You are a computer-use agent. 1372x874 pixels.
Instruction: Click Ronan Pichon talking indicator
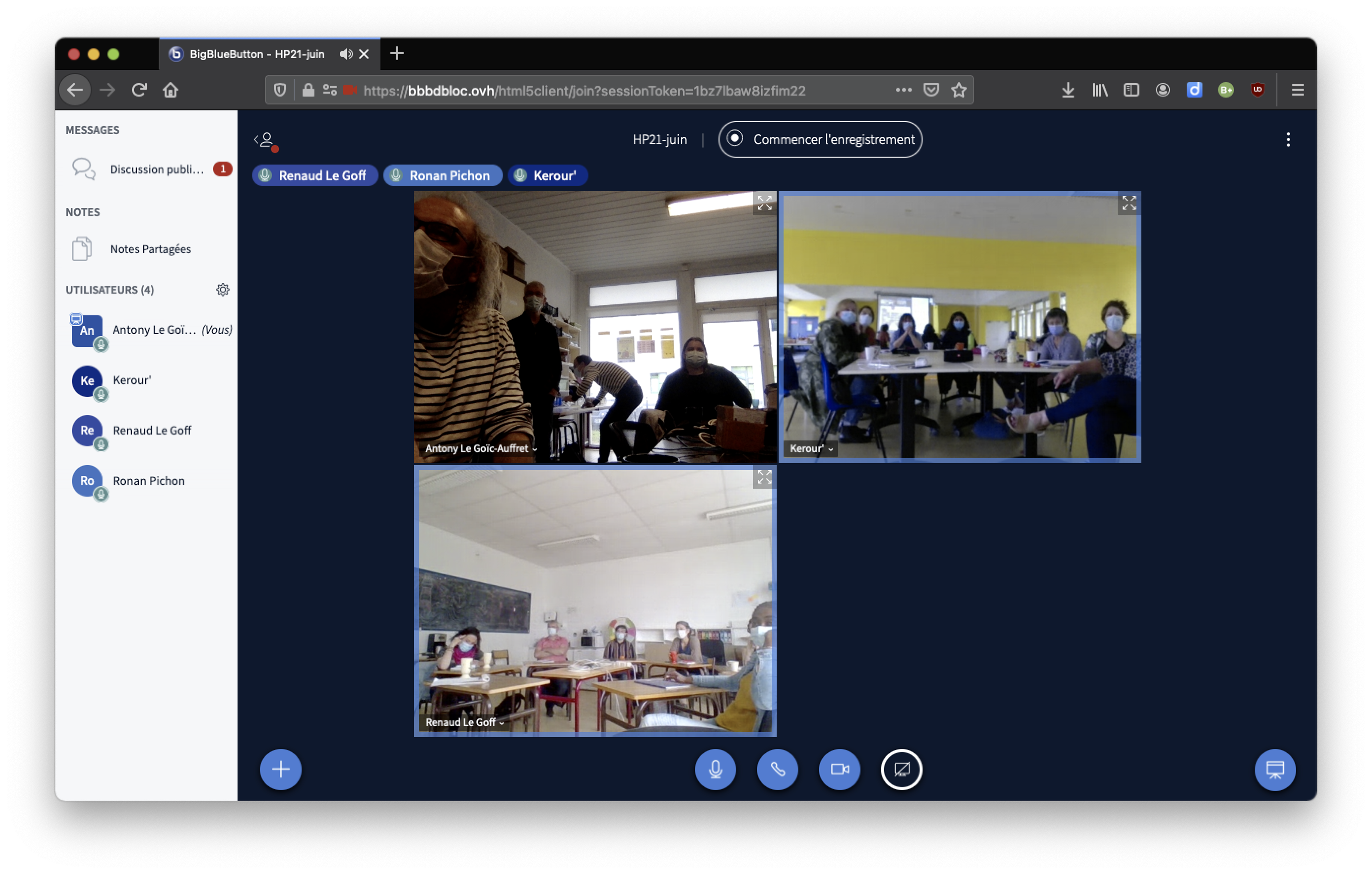pos(442,175)
